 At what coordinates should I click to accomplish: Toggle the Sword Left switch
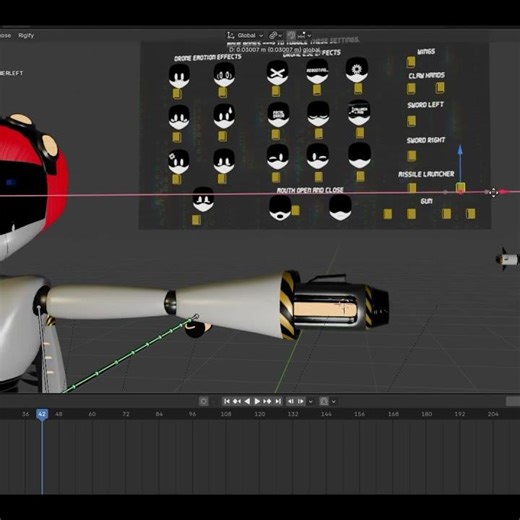(x=411, y=121)
